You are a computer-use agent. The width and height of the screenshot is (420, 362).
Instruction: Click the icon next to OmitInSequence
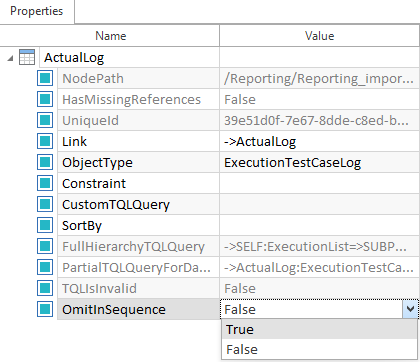(45, 309)
